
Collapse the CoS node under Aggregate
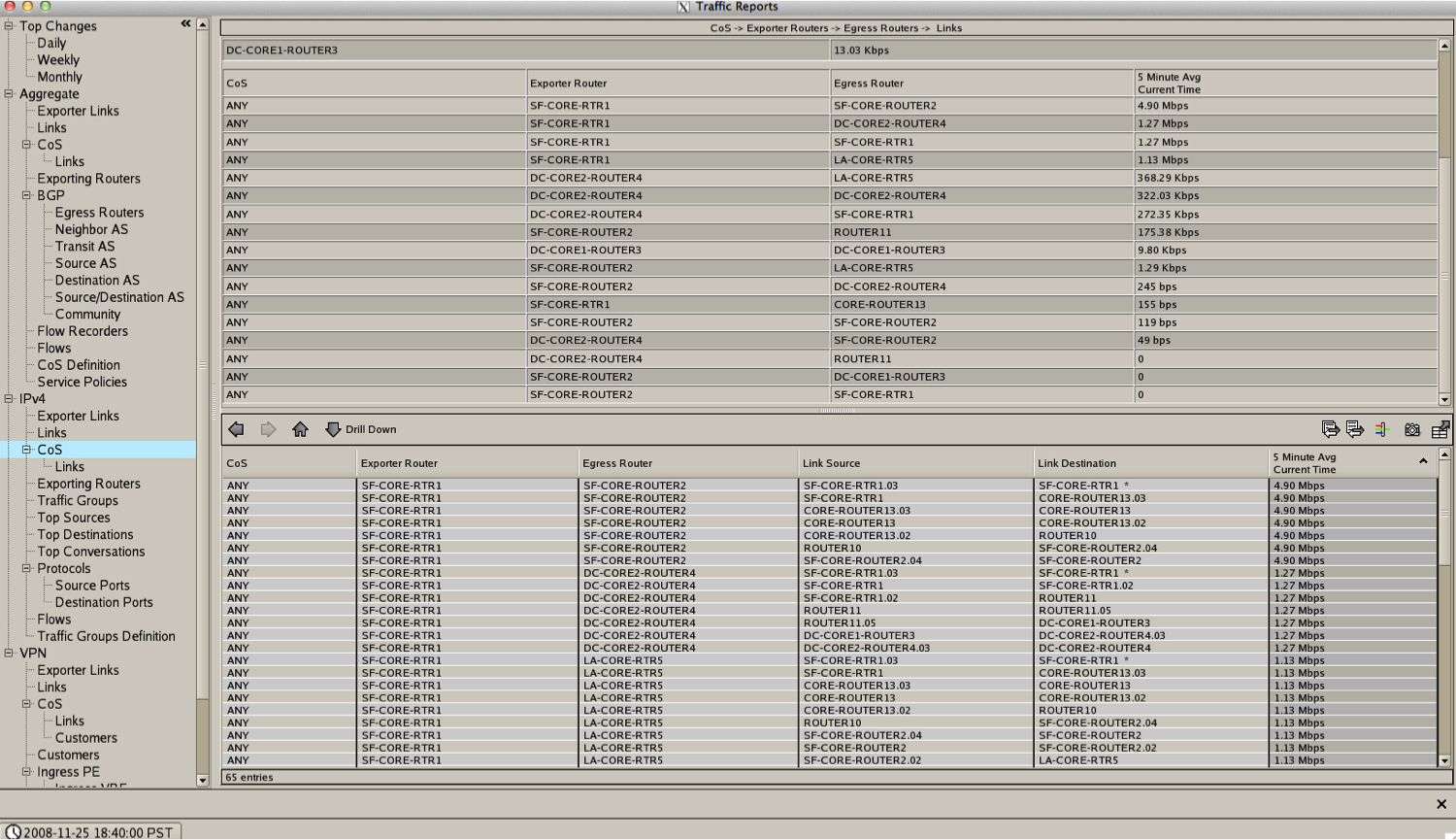click(x=27, y=145)
